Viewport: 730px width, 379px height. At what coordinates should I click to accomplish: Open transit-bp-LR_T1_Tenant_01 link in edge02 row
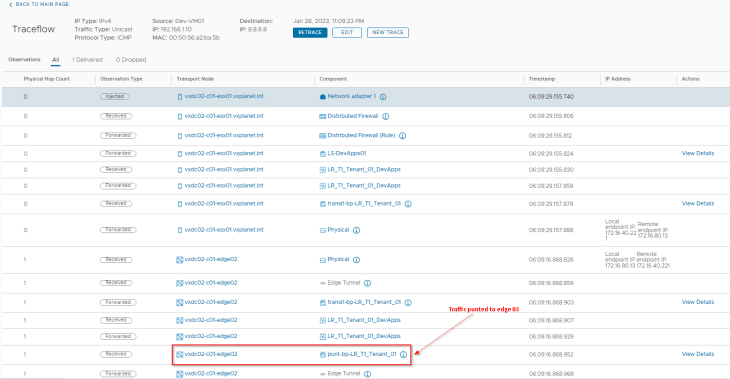click(x=364, y=302)
